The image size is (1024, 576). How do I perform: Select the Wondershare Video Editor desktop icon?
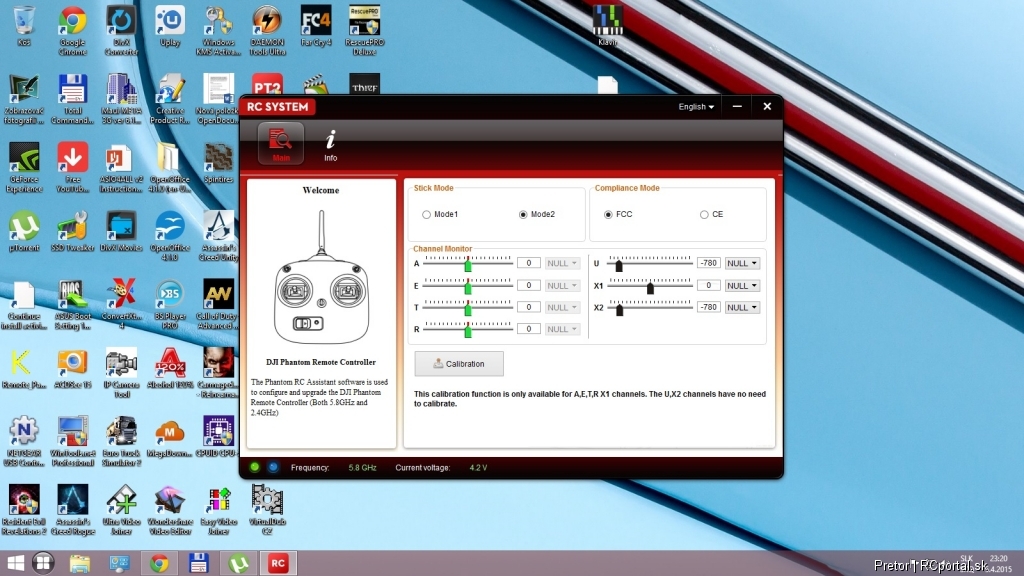[x=170, y=511]
